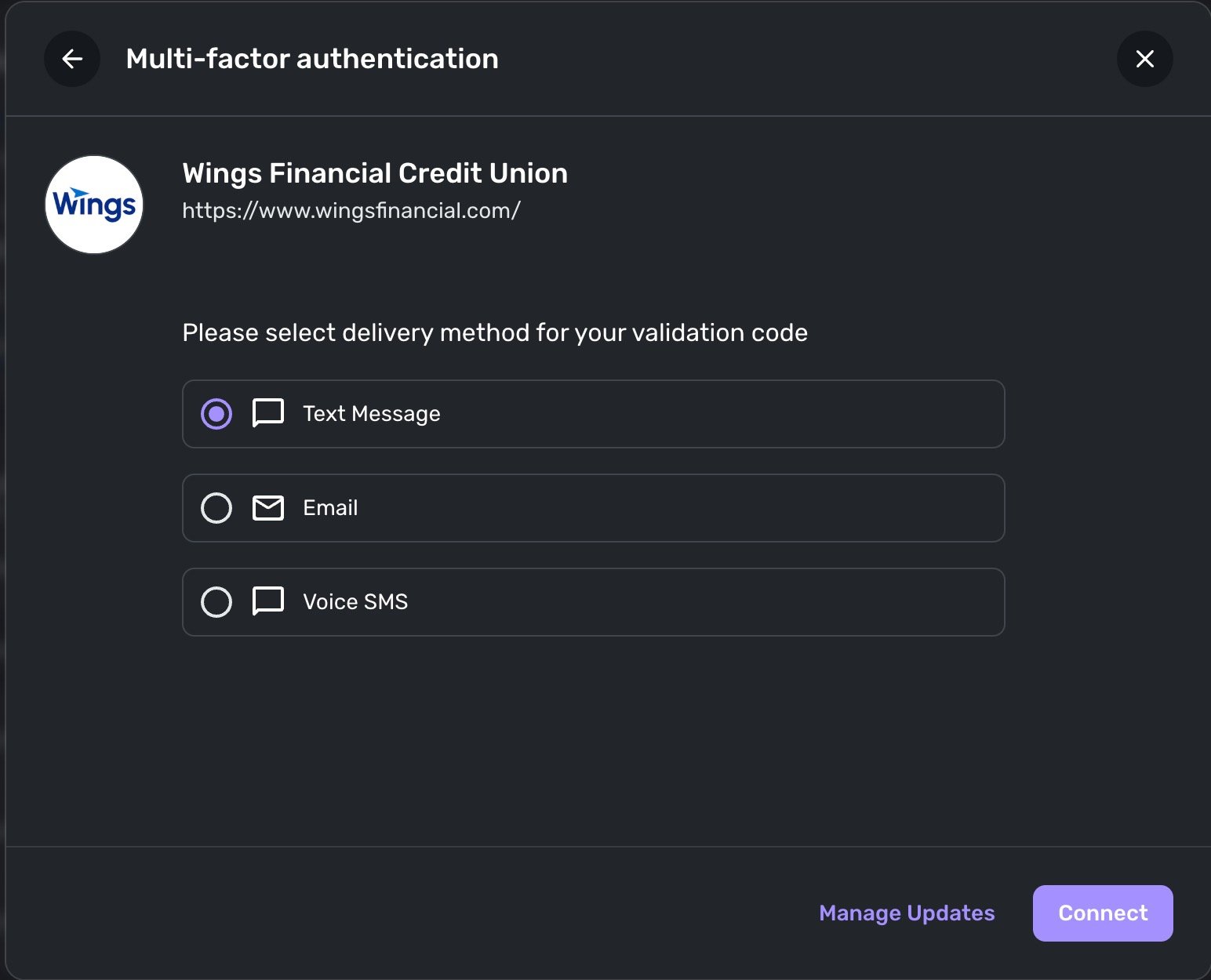Click the Wings Financial Credit Union name
The width and height of the screenshot is (1211, 980).
point(375,173)
